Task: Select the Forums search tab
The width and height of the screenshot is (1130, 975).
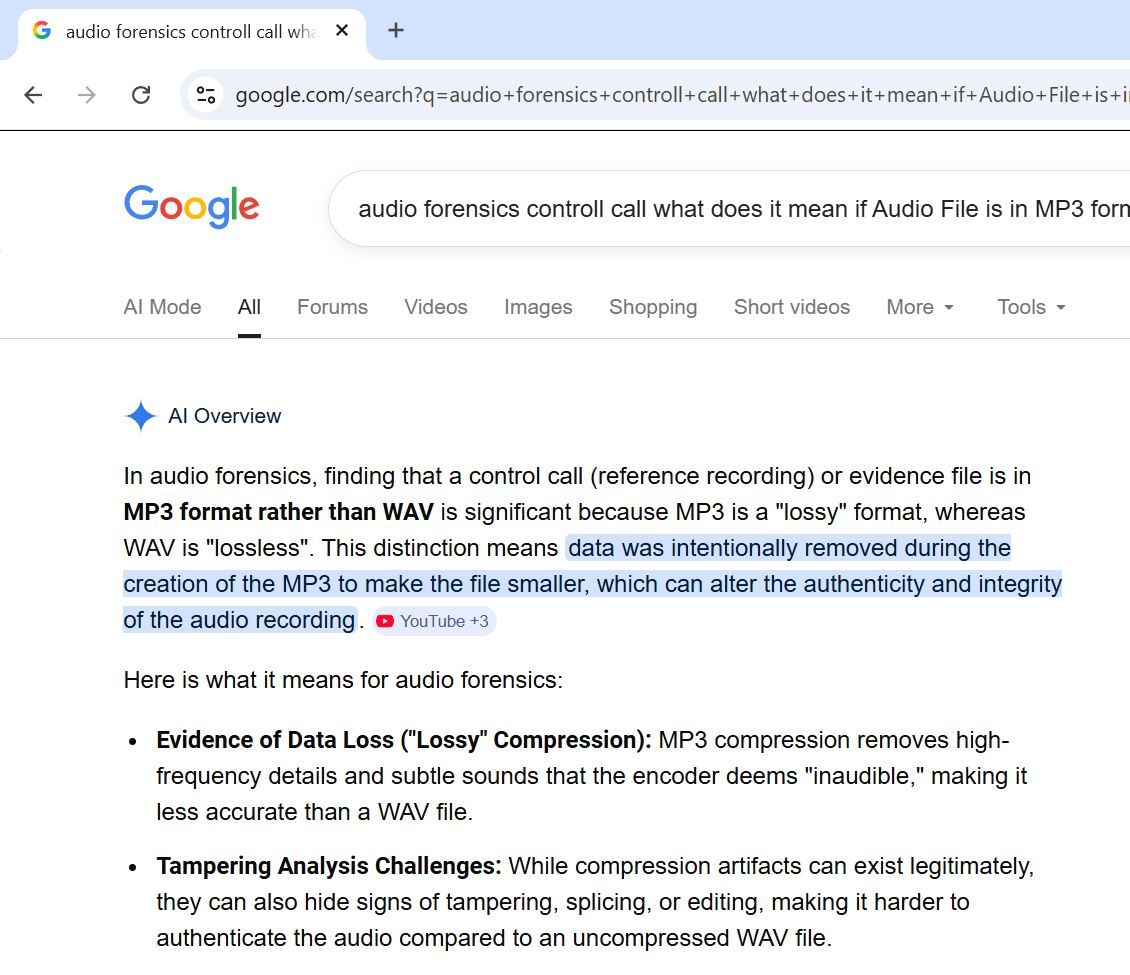Action: pyautogui.click(x=332, y=307)
